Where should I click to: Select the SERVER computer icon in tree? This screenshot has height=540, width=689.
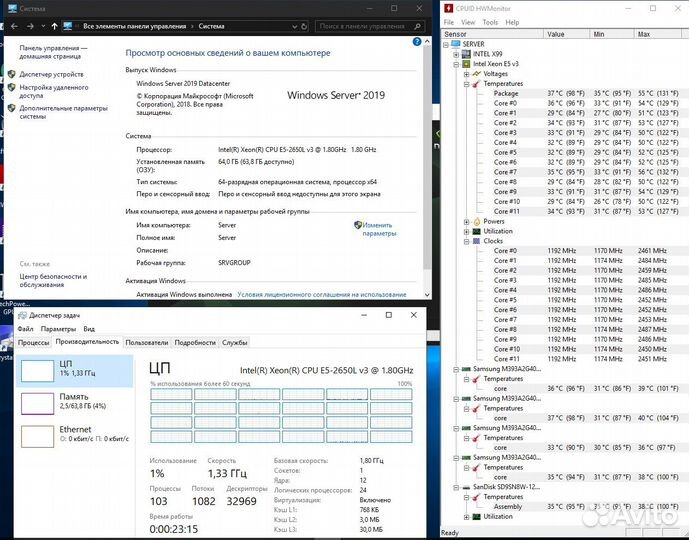455,44
